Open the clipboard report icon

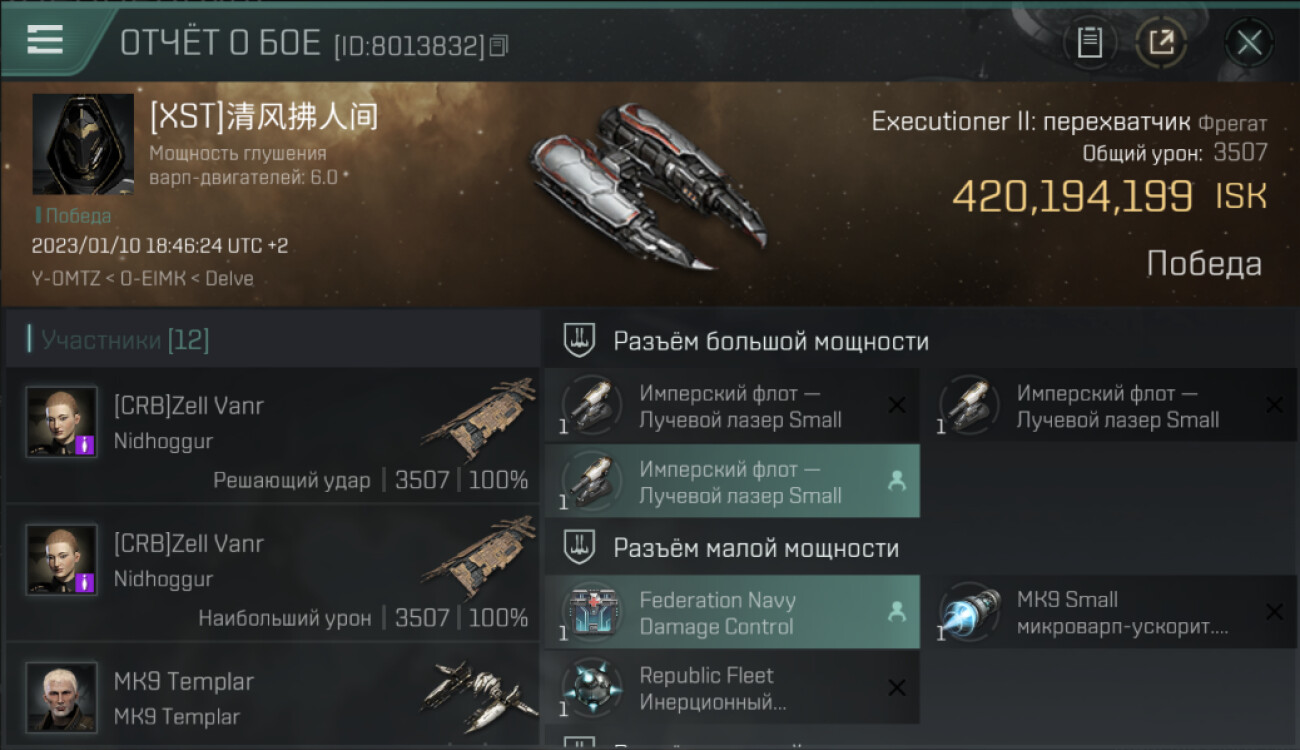coord(1090,42)
